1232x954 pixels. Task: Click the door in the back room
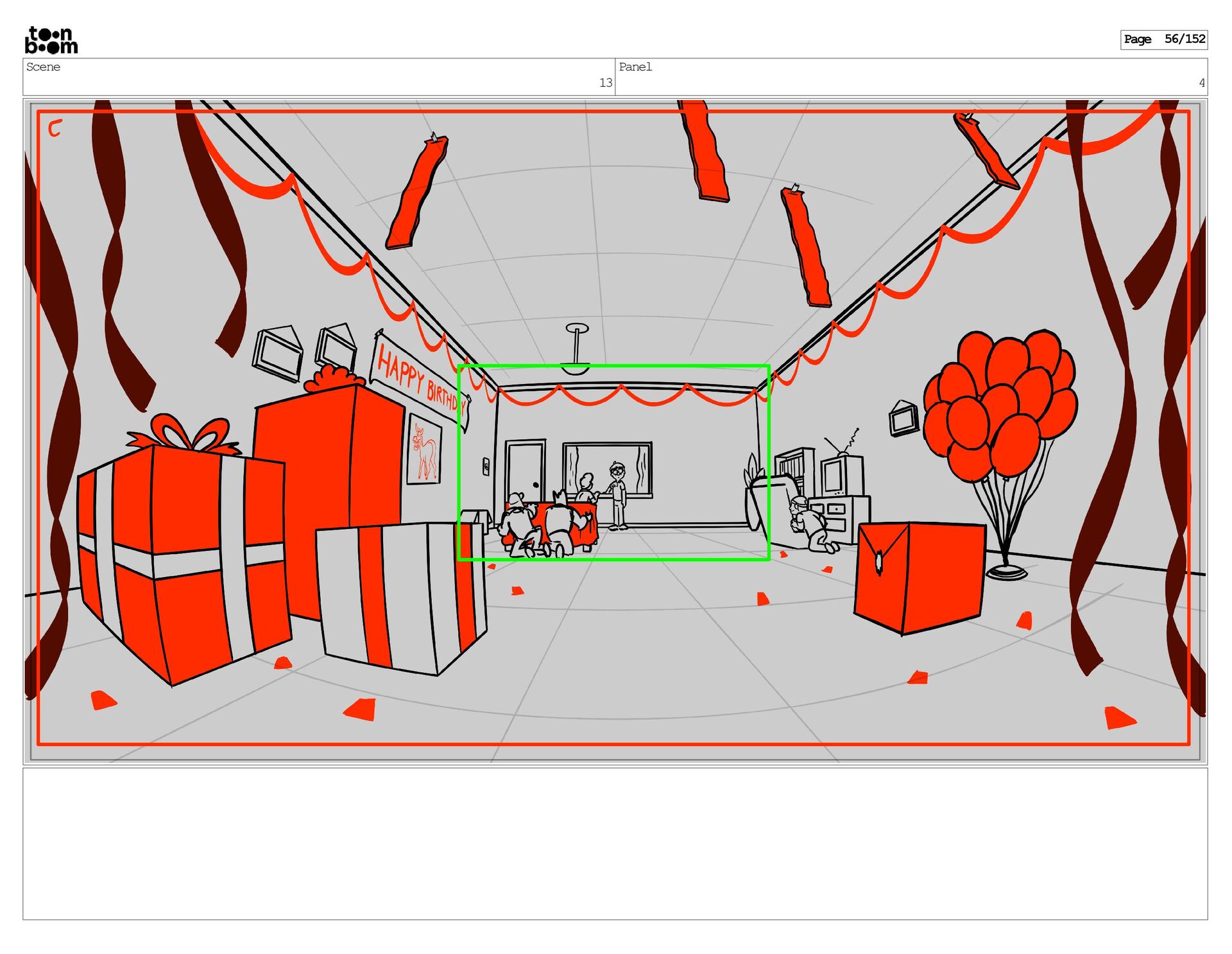pyautogui.click(x=525, y=472)
